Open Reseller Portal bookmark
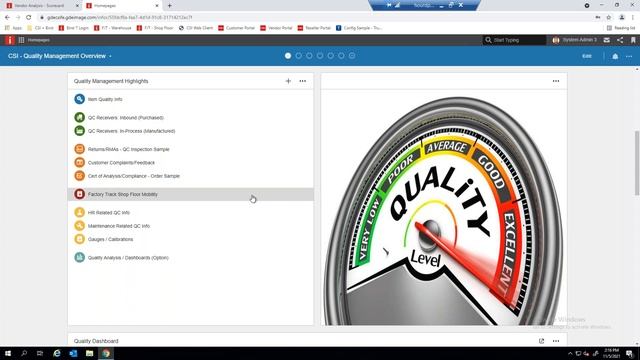The height and width of the screenshot is (360, 640). point(314,28)
